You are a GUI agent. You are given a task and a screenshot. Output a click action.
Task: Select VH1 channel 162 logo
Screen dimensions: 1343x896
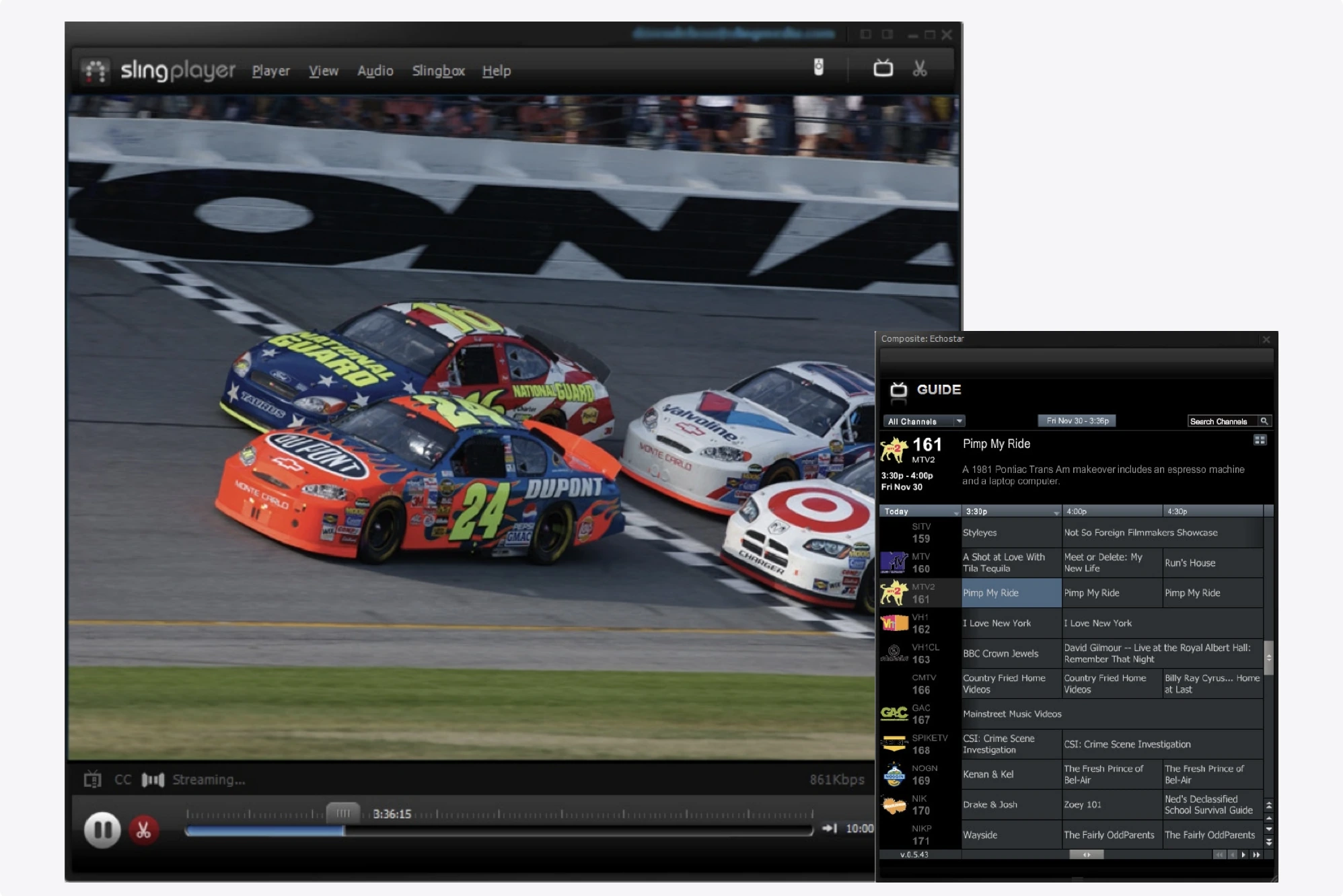(894, 623)
